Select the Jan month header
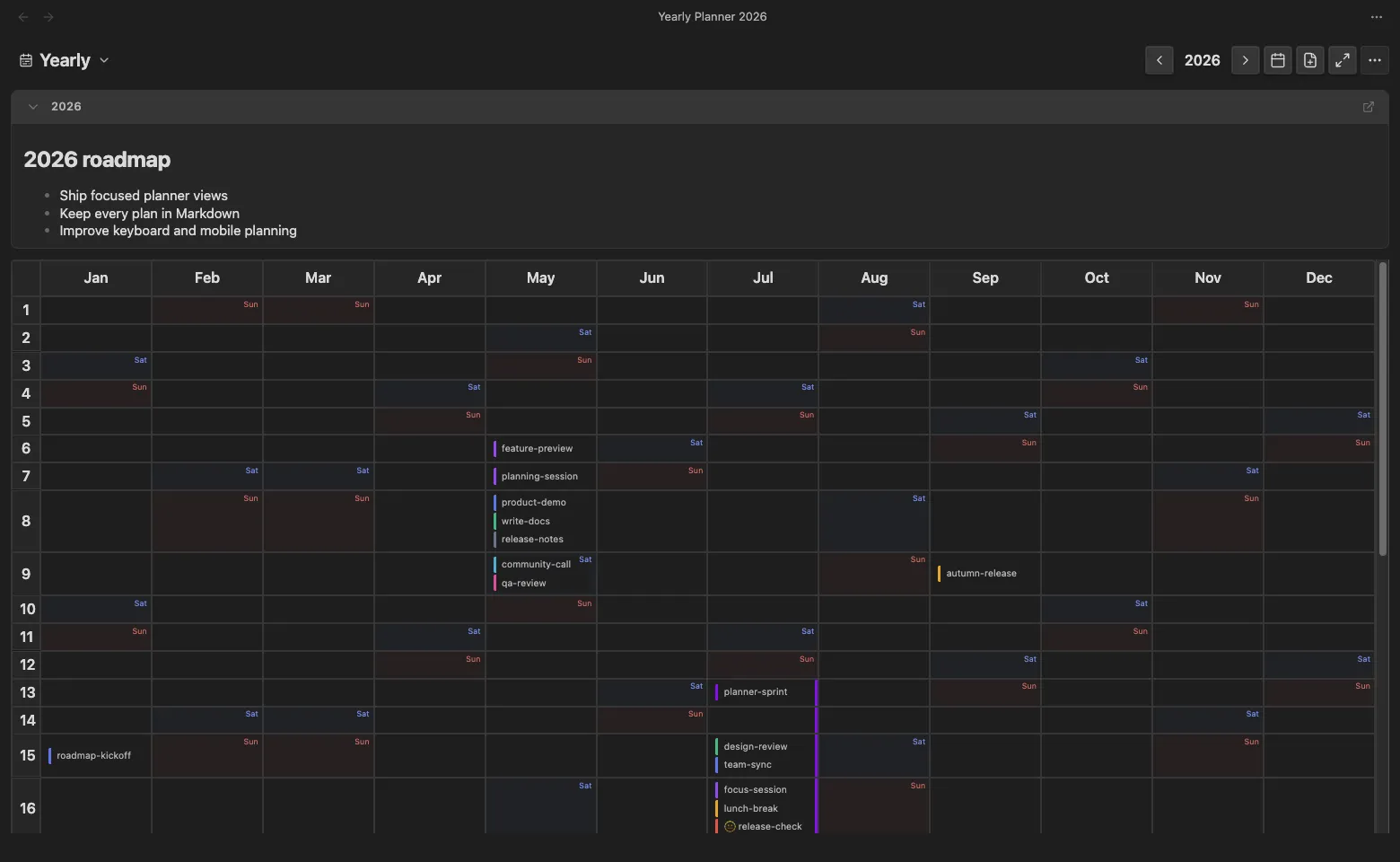1400x862 pixels. [96, 278]
